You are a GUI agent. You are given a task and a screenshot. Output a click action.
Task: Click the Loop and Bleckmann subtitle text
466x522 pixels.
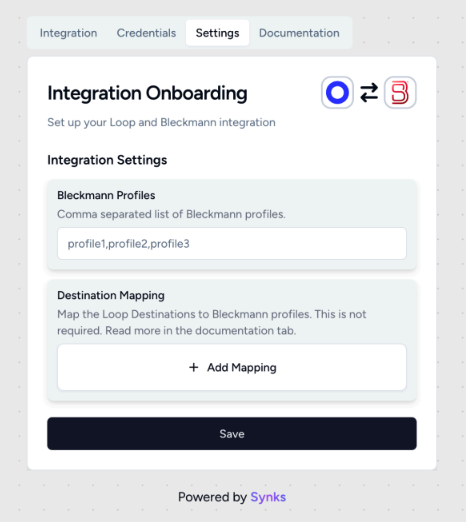161,123
